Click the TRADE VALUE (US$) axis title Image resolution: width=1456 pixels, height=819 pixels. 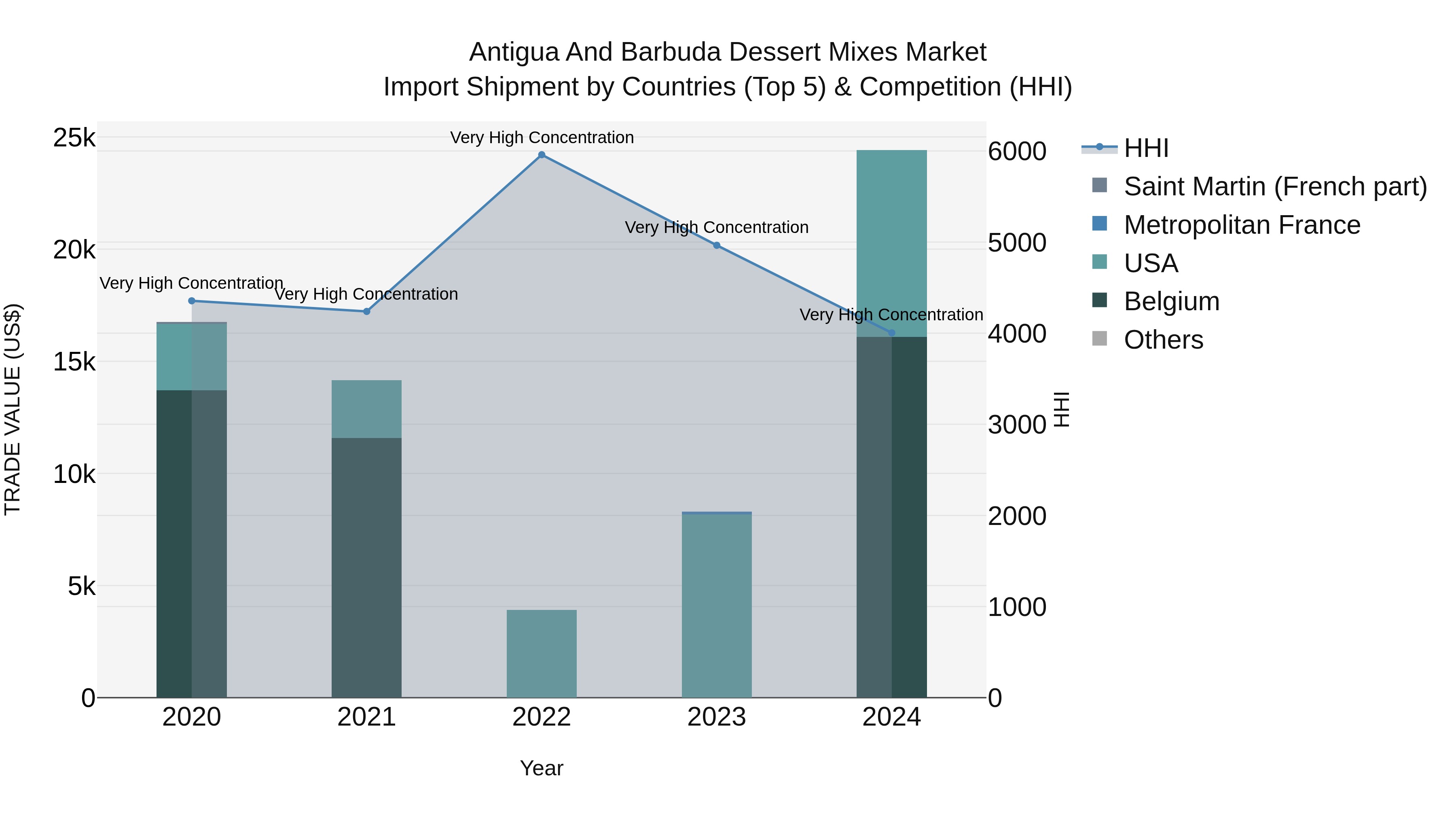(13, 409)
